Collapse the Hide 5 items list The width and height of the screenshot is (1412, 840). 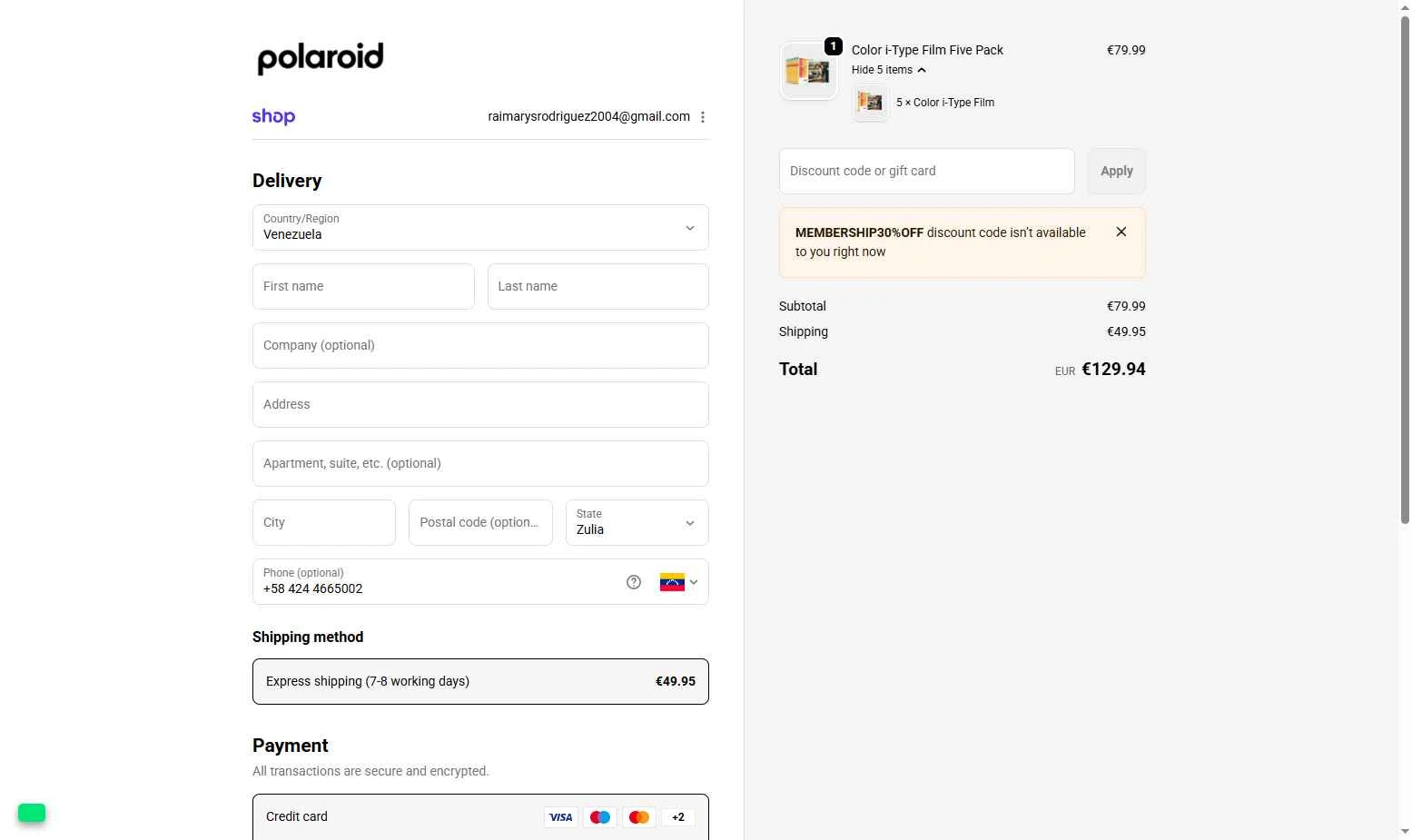pyautogui.click(x=889, y=70)
